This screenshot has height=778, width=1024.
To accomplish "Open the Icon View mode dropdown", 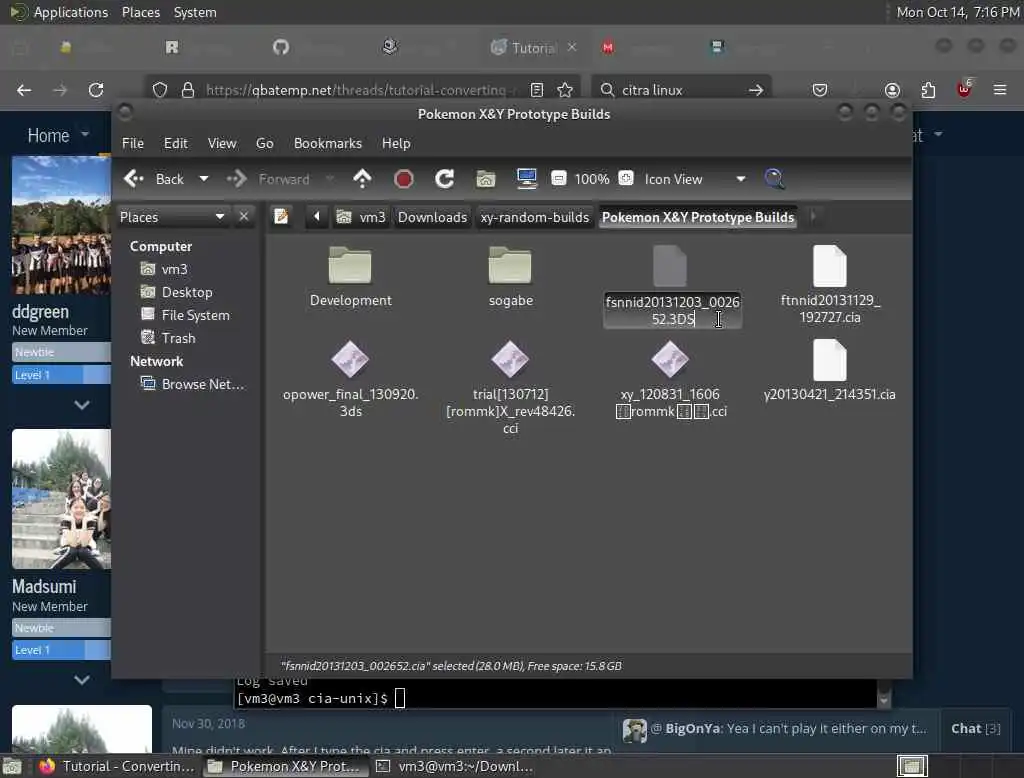I will [694, 179].
